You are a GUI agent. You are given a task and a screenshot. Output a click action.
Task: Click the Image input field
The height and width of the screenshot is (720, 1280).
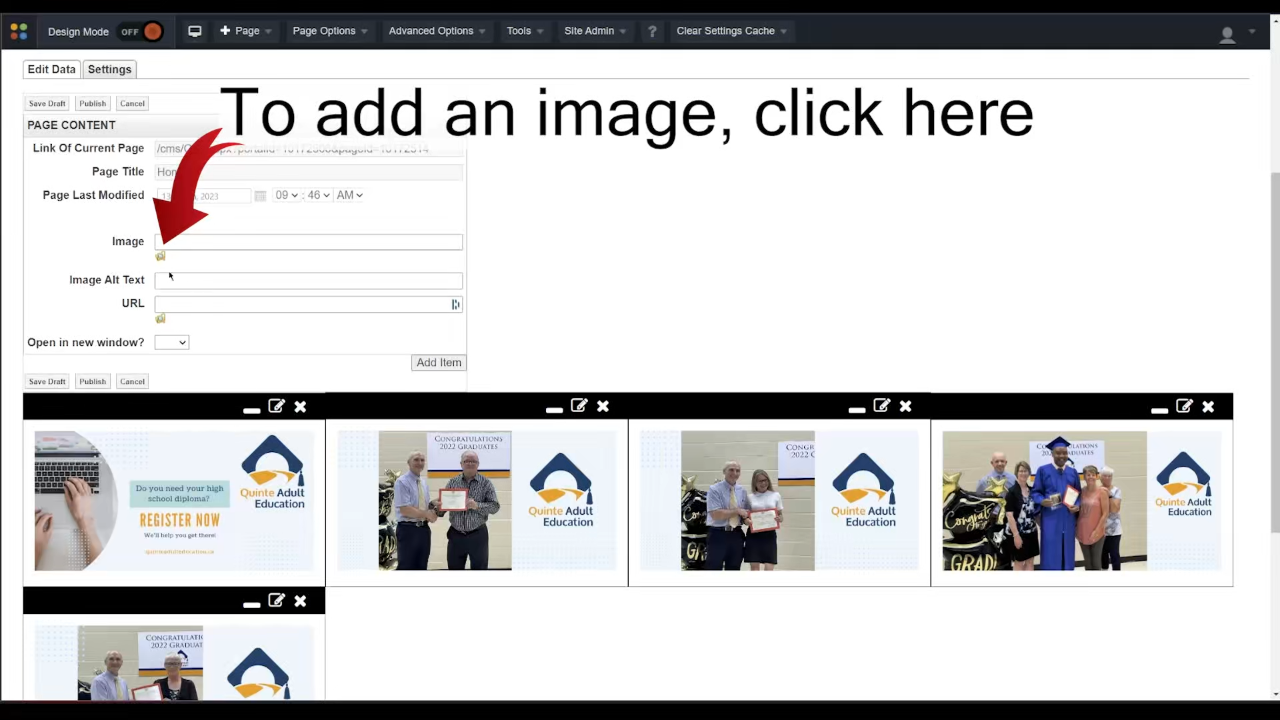tap(308, 242)
